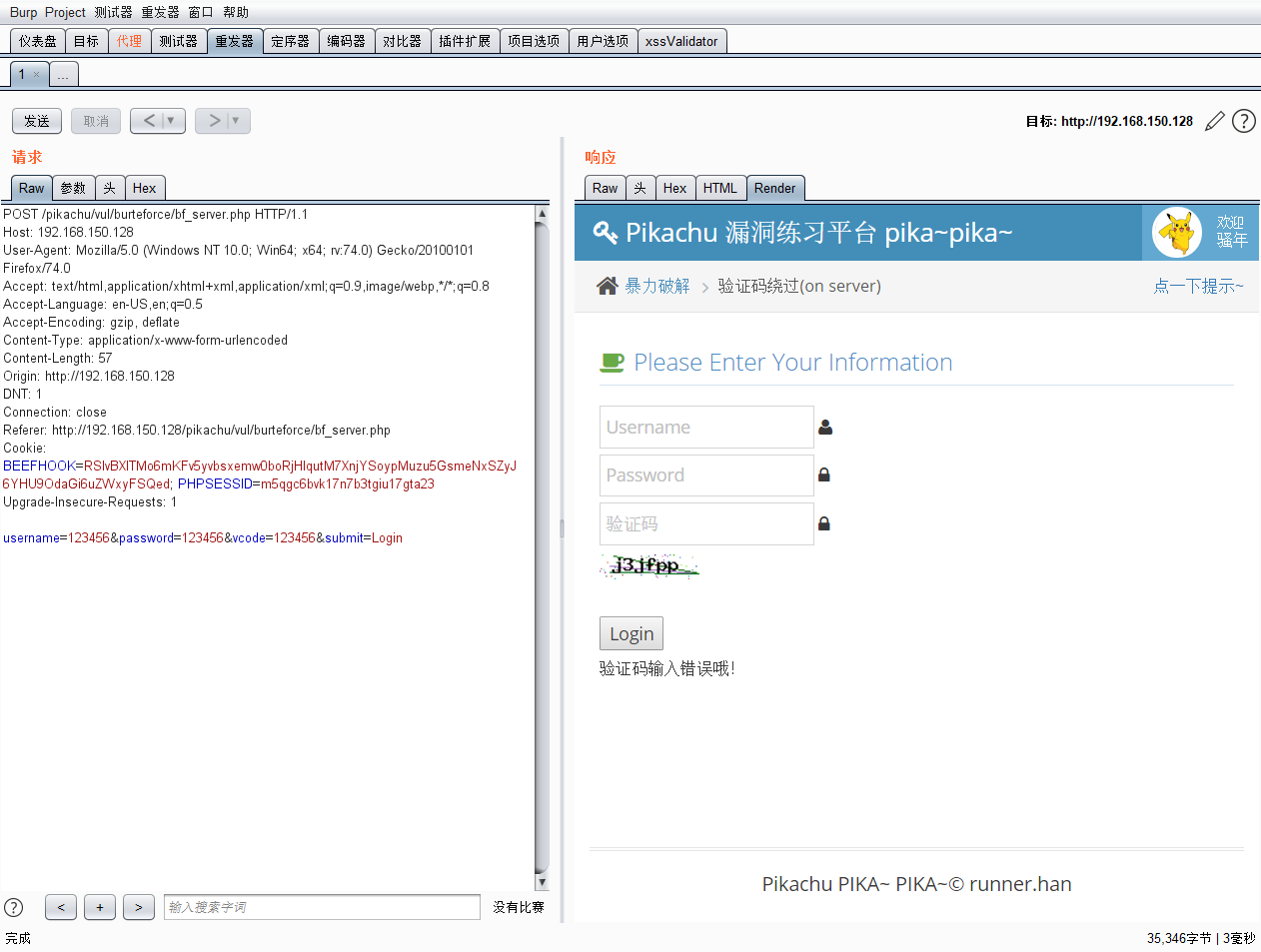Click the user icon beside Username field
Screen dimensions: 1261x952
pyautogui.click(x=825, y=427)
